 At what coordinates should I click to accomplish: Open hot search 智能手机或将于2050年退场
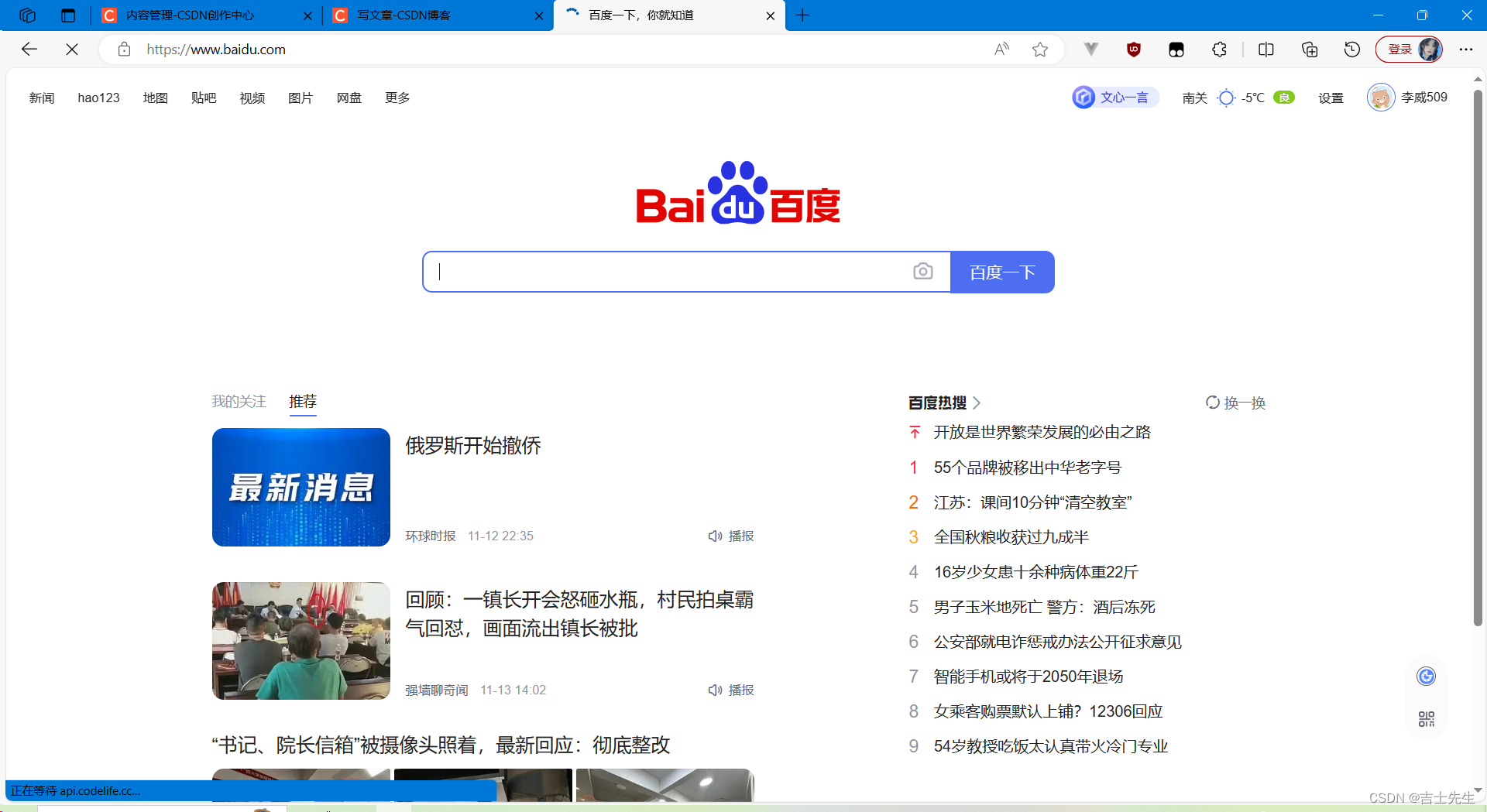[1029, 677]
